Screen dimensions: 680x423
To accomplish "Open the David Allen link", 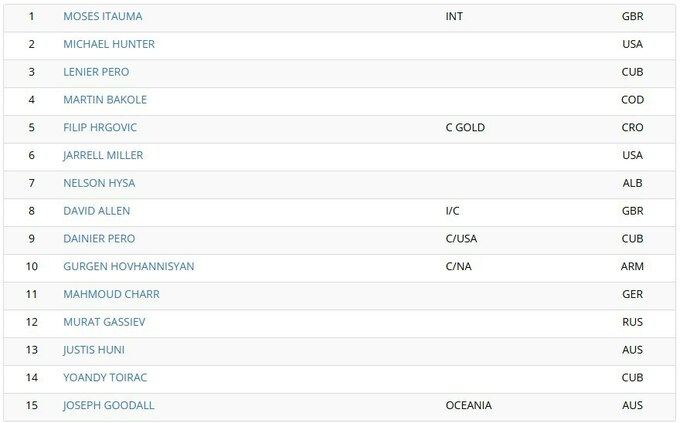I will click(97, 211).
